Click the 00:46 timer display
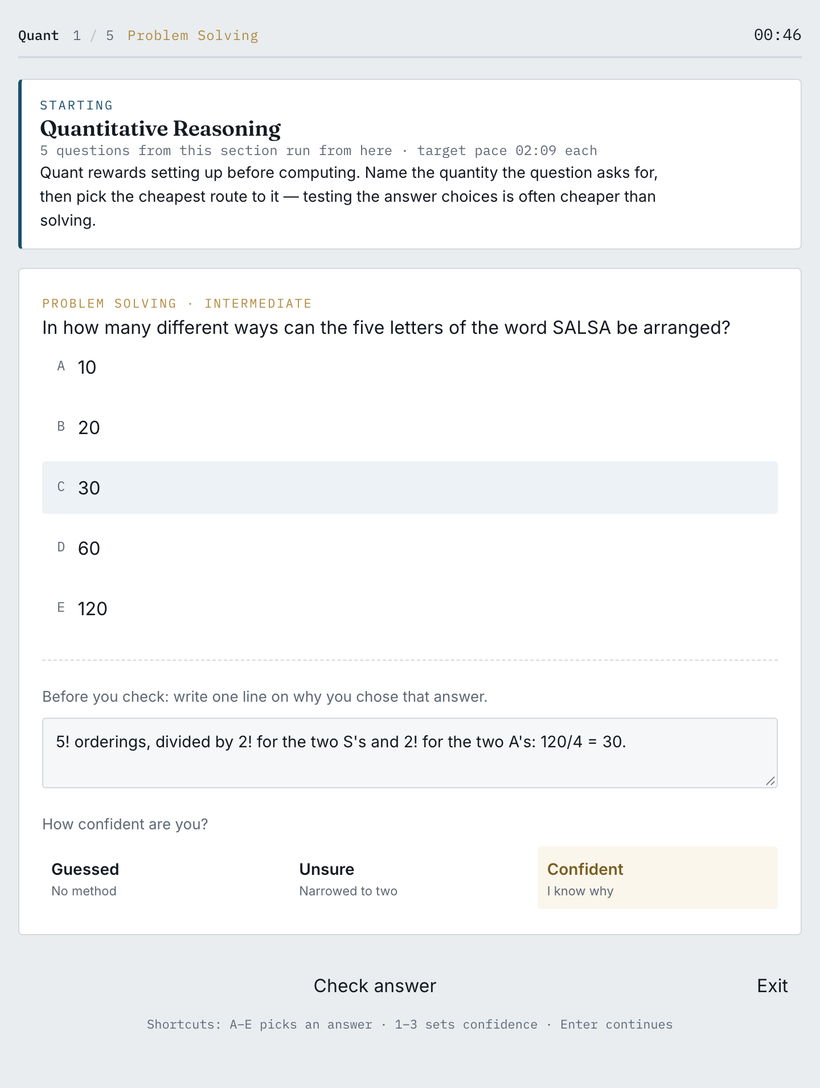Viewport: 820px width, 1088px height. pos(777,35)
